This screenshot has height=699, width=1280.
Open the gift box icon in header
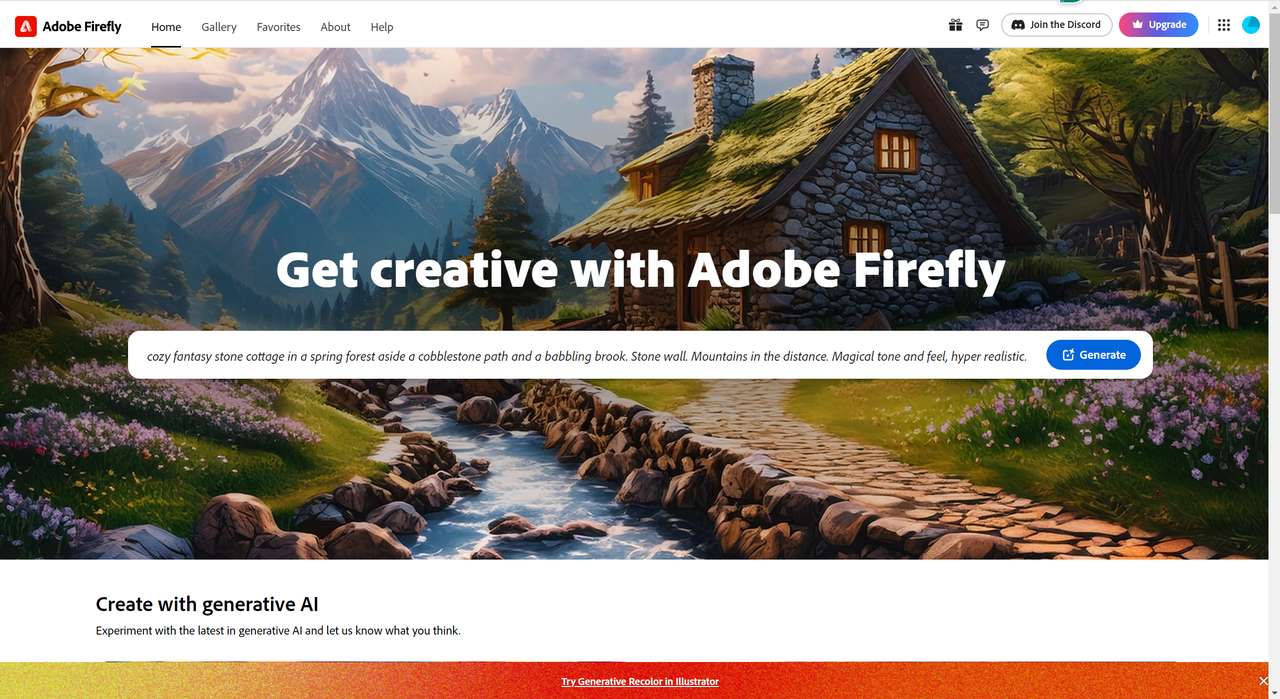click(955, 25)
